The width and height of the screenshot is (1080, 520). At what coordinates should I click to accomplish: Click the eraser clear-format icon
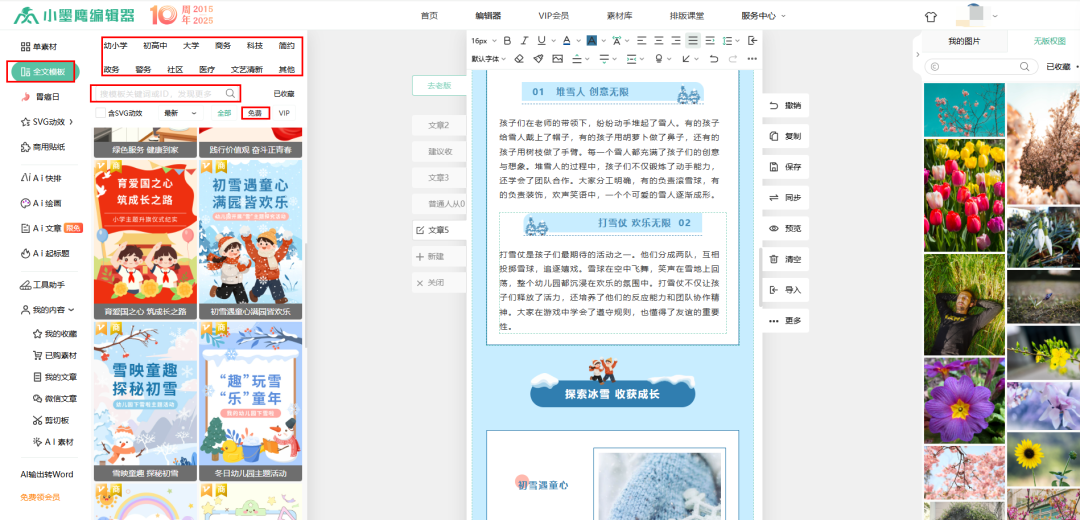point(519,59)
